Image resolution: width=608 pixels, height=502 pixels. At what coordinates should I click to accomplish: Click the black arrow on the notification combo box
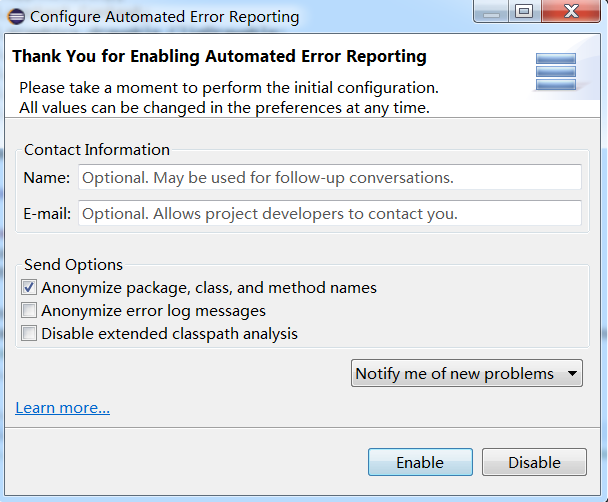572,374
